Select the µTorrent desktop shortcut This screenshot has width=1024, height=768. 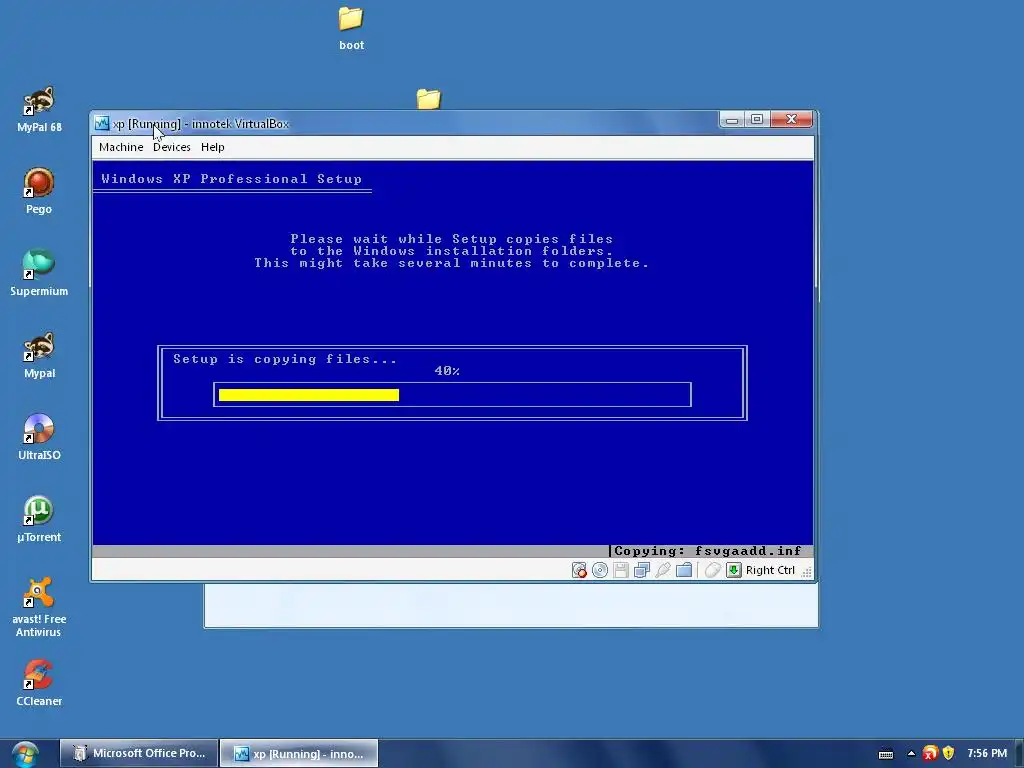(39, 520)
